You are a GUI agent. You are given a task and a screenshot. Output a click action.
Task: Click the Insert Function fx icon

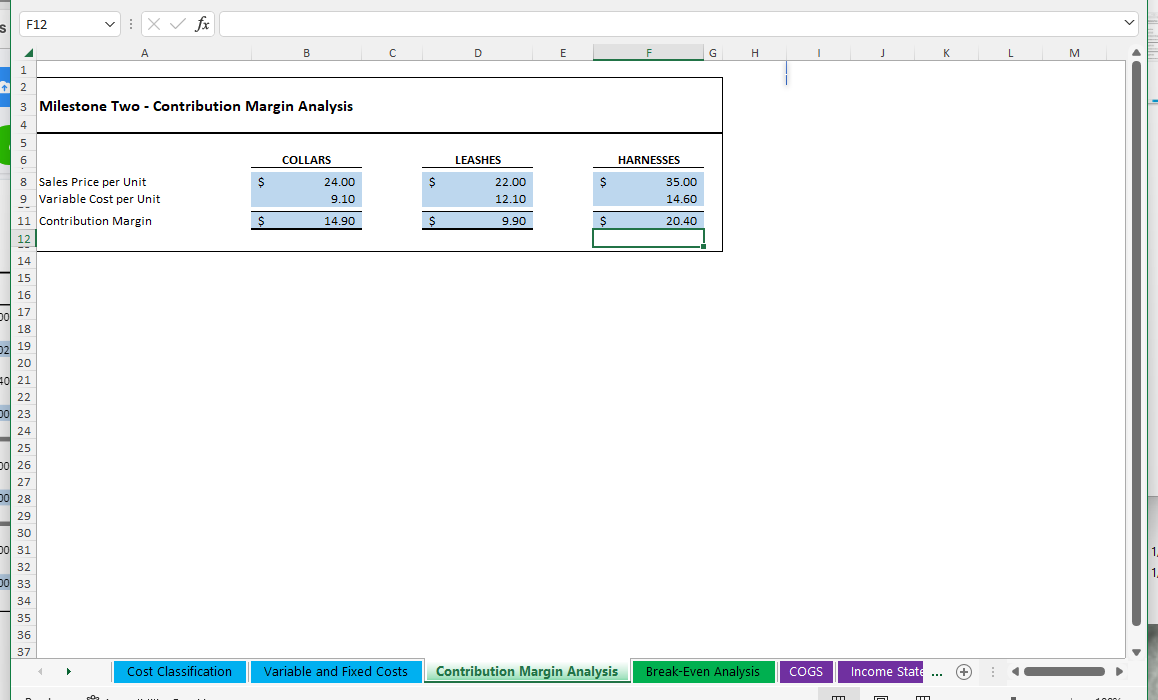(x=200, y=22)
